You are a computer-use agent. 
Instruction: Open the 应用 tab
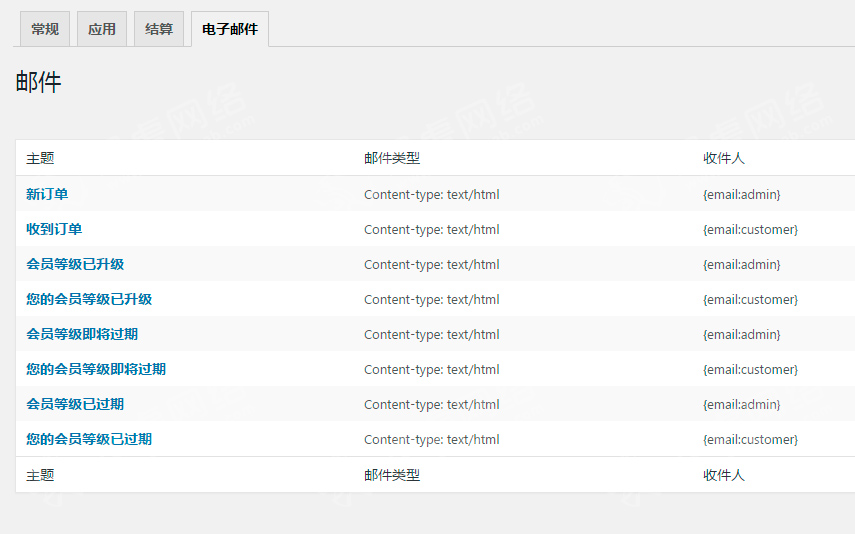pyautogui.click(x=102, y=30)
